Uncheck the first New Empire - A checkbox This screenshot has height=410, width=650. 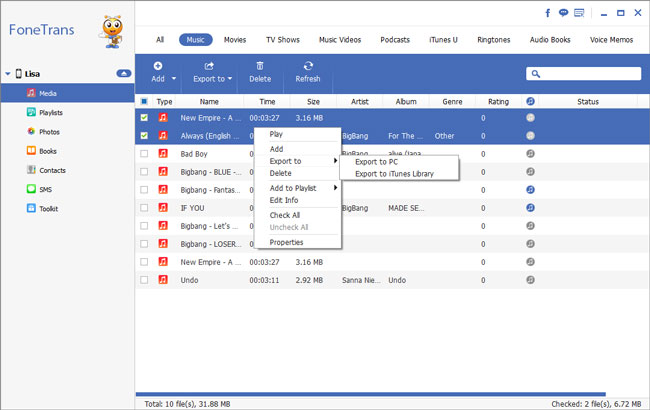tap(144, 118)
